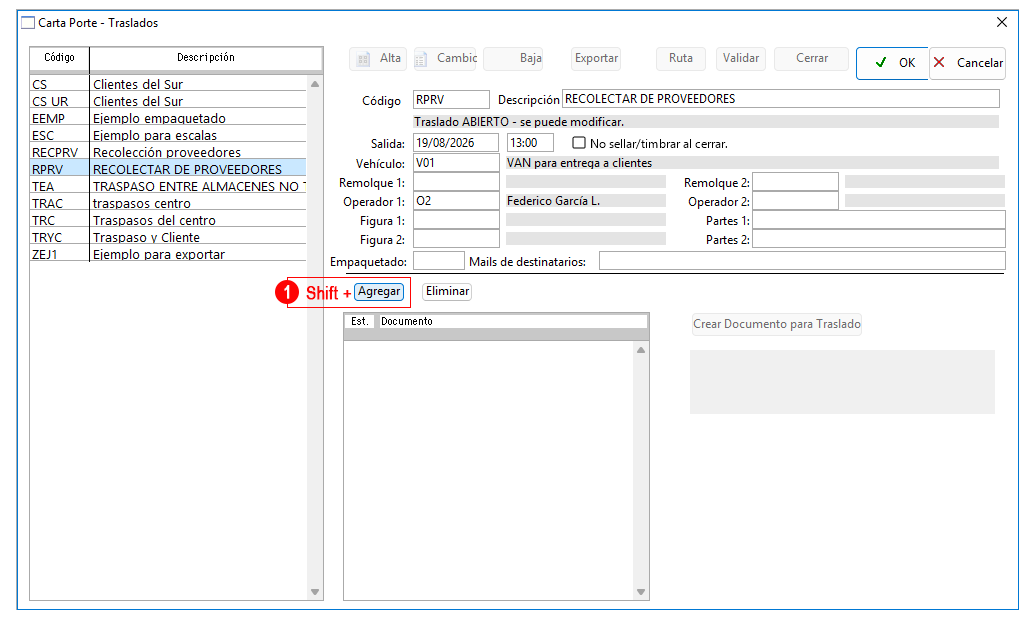Image resolution: width=1033 pixels, height=623 pixels.
Task: Click the Descripción column header in list
Action: coord(206,58)
